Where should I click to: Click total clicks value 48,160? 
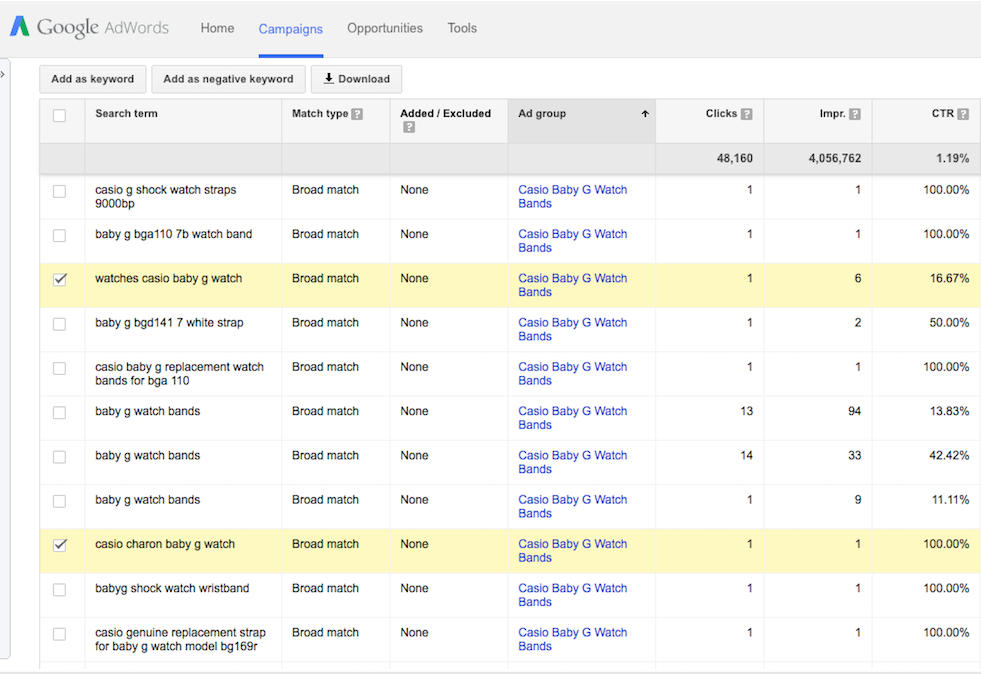734,158
